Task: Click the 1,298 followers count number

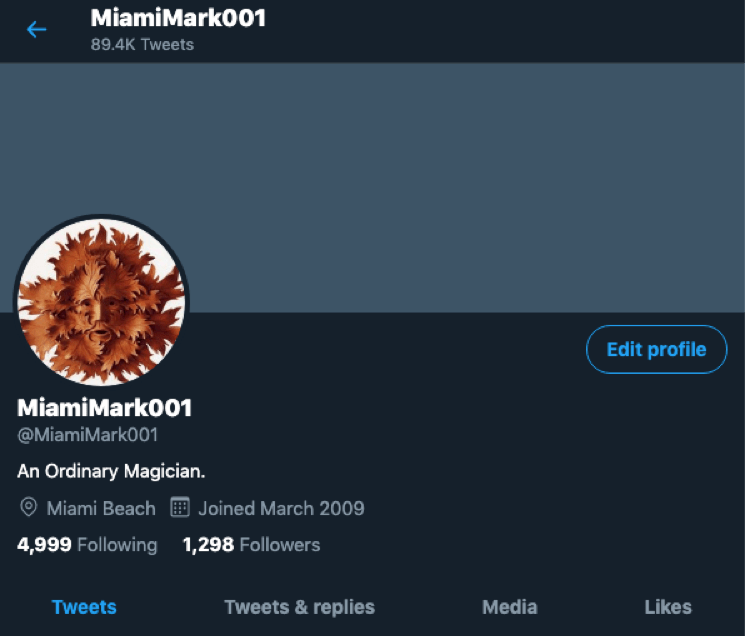Action: tap(208, 545)
